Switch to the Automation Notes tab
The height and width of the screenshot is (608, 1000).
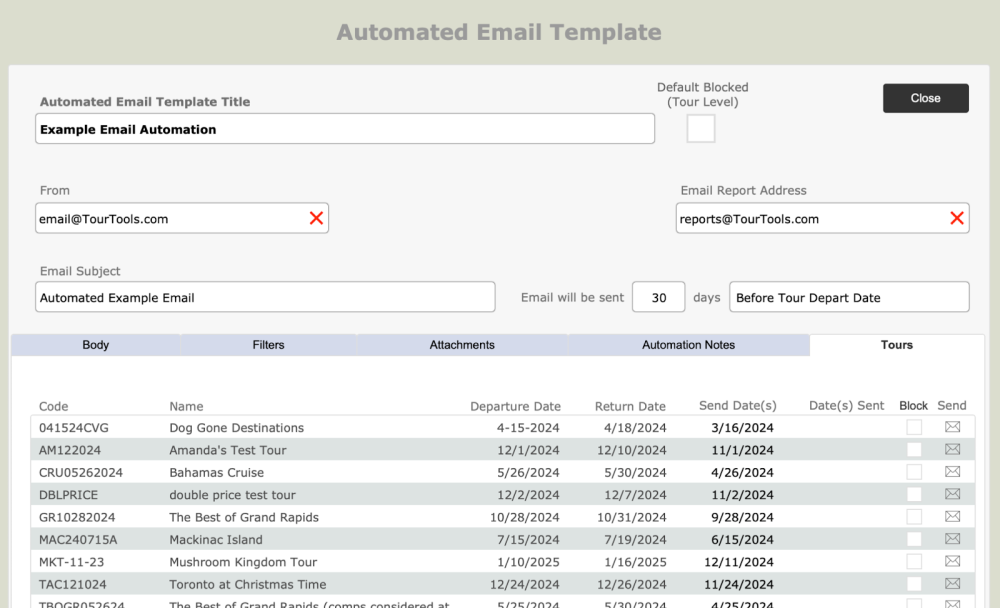688,345
